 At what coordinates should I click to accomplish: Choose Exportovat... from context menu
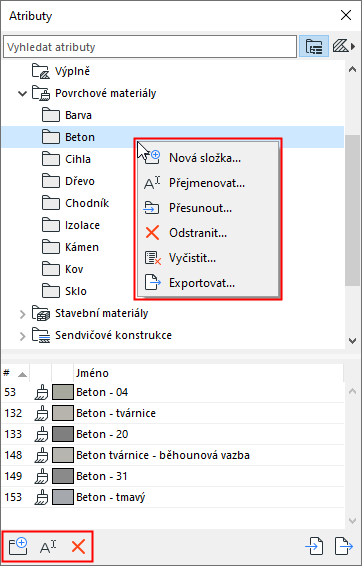click(208, 283)
